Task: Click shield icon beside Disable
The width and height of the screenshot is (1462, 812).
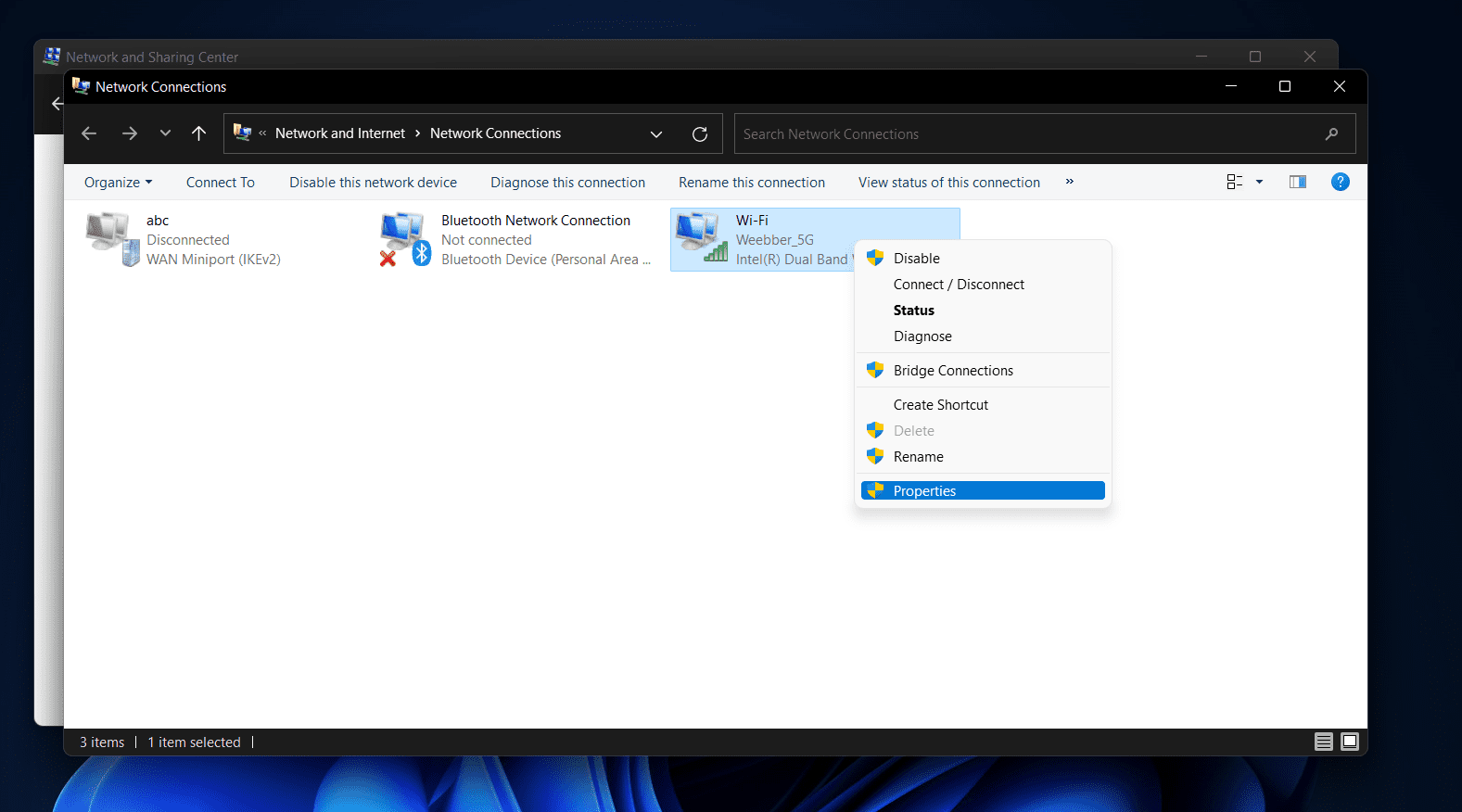Action: tap(875, 258)
